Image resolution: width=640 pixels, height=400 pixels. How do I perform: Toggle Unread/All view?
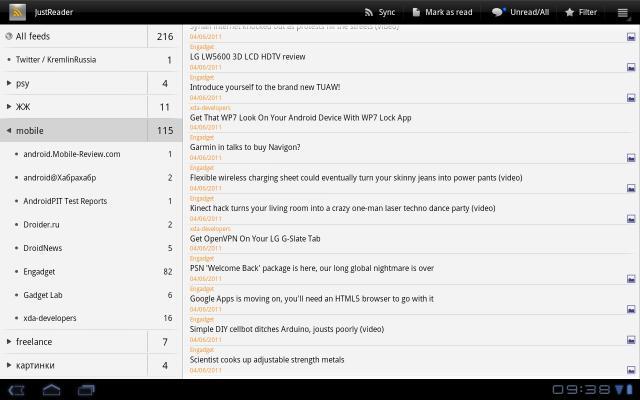pos(520,12)
